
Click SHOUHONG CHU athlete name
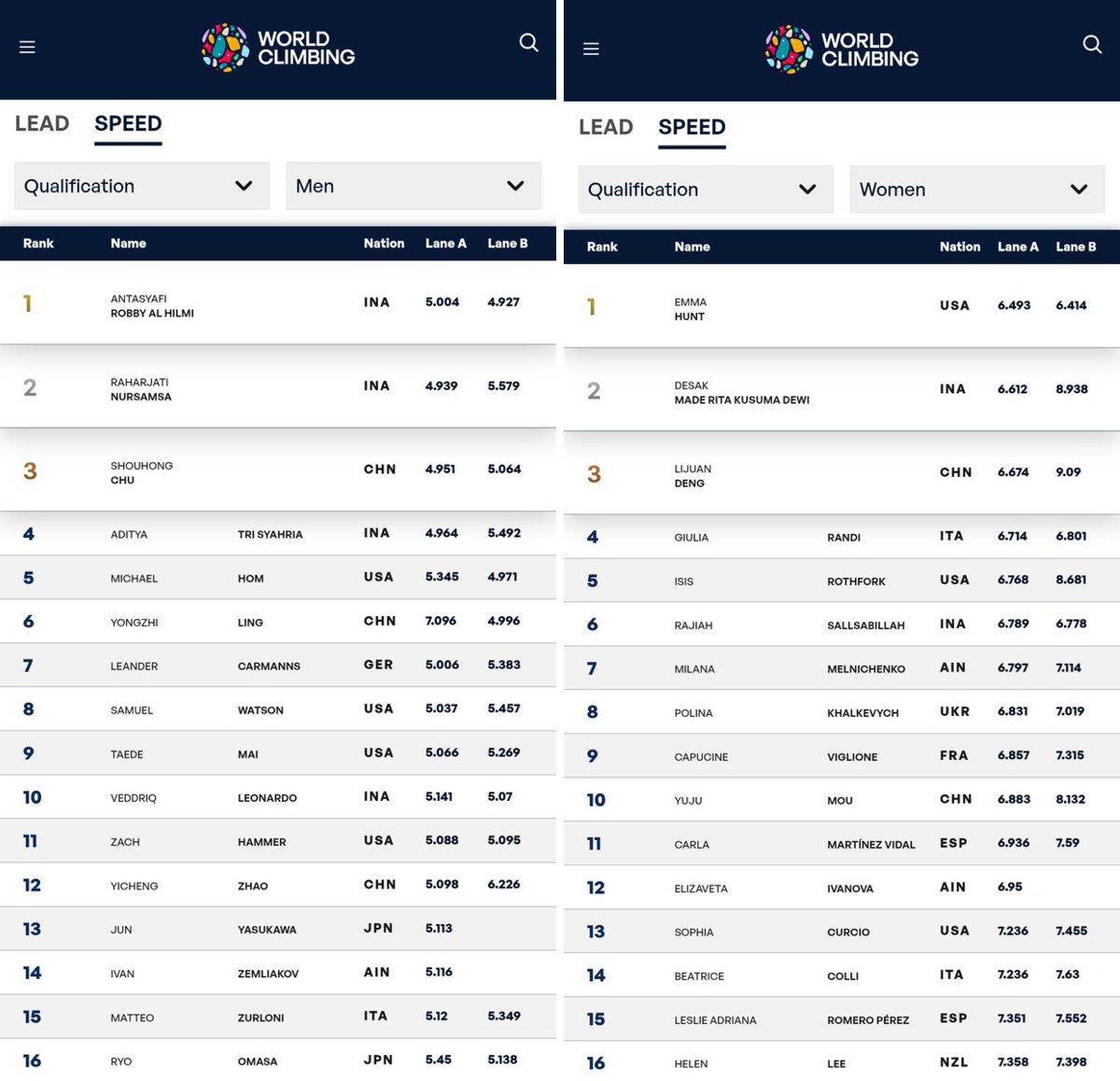click(142, 473)
